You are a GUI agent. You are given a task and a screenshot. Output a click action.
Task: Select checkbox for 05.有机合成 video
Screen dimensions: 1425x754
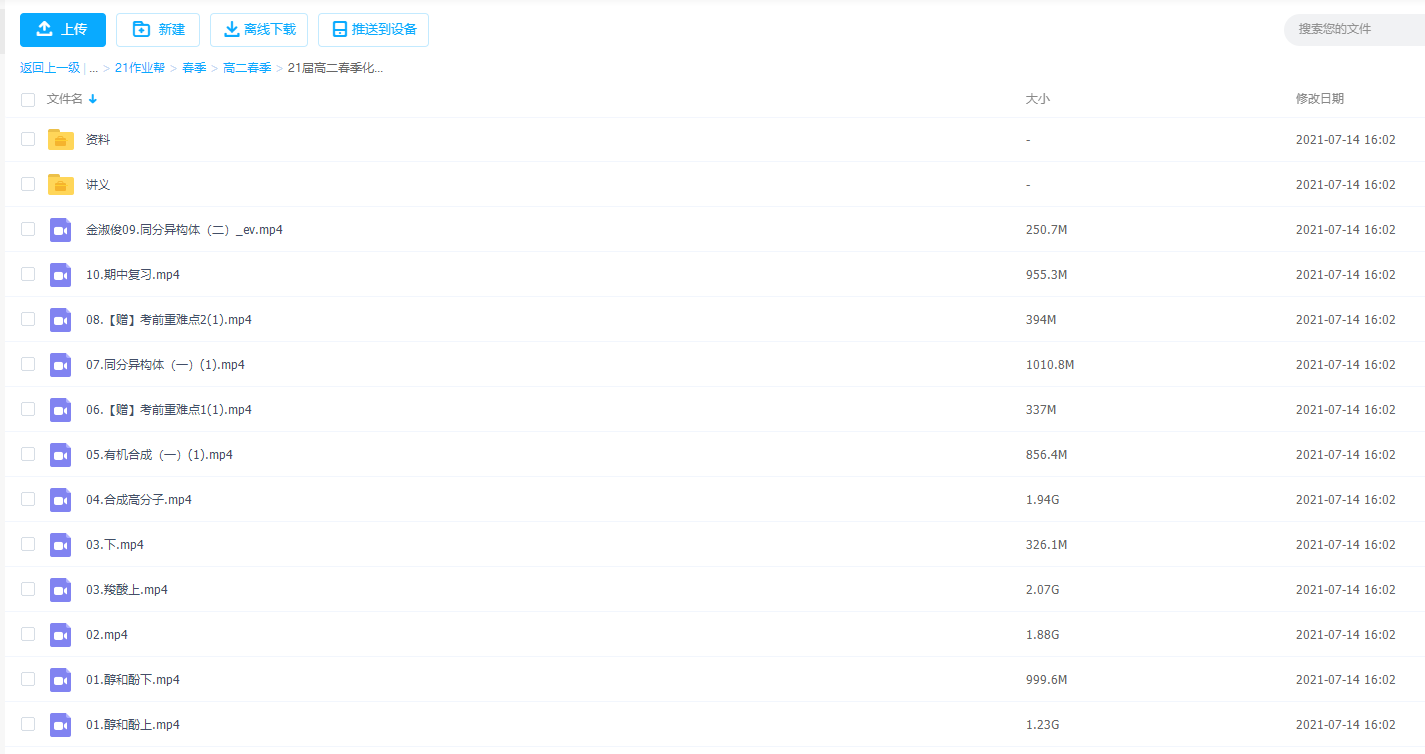click(x=28, y=455)
